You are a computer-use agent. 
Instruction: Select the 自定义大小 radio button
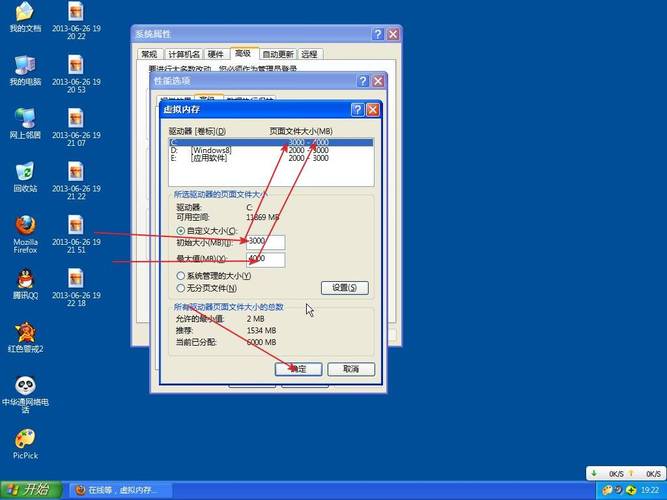point(180,231)
